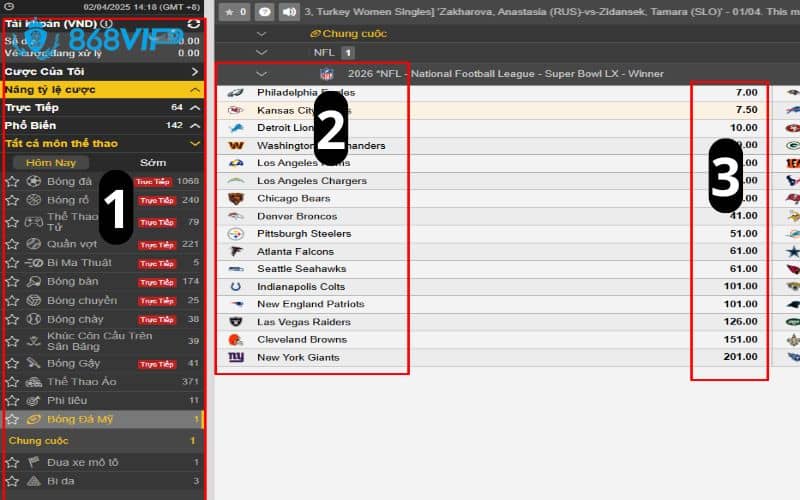Favorite the Bóng rổ star
This screenshot has height=500, width=800.
pos(12,200)
